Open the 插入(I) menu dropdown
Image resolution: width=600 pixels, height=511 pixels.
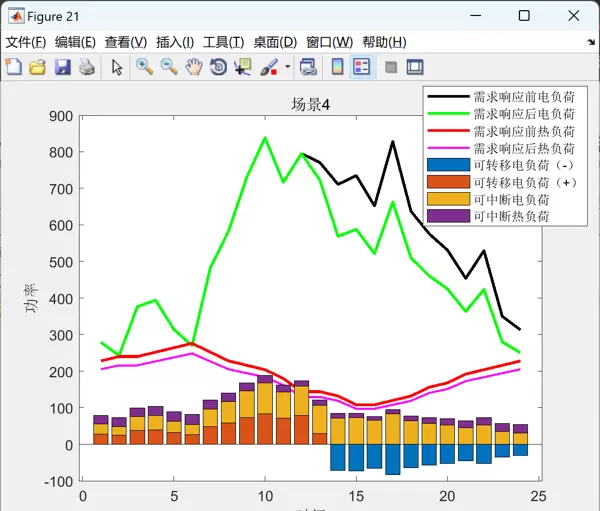pos(175,42)
